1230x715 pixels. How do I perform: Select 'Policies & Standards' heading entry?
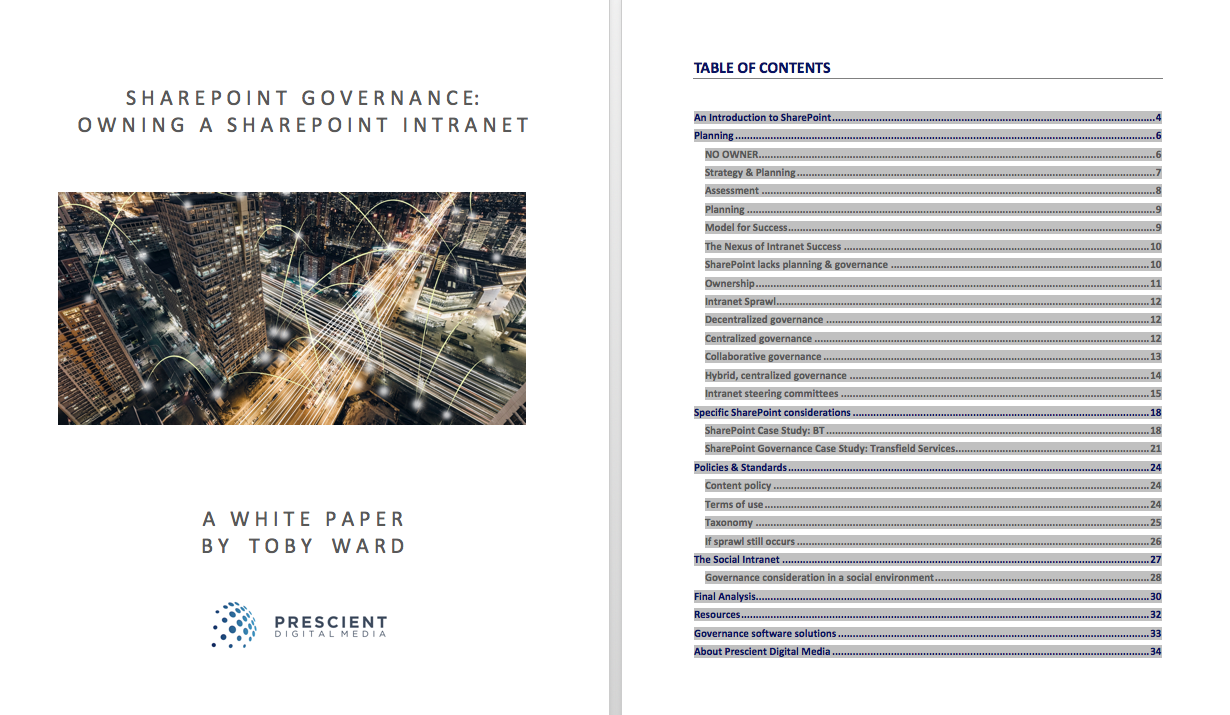pyautogui.click(x=927, y=467)
